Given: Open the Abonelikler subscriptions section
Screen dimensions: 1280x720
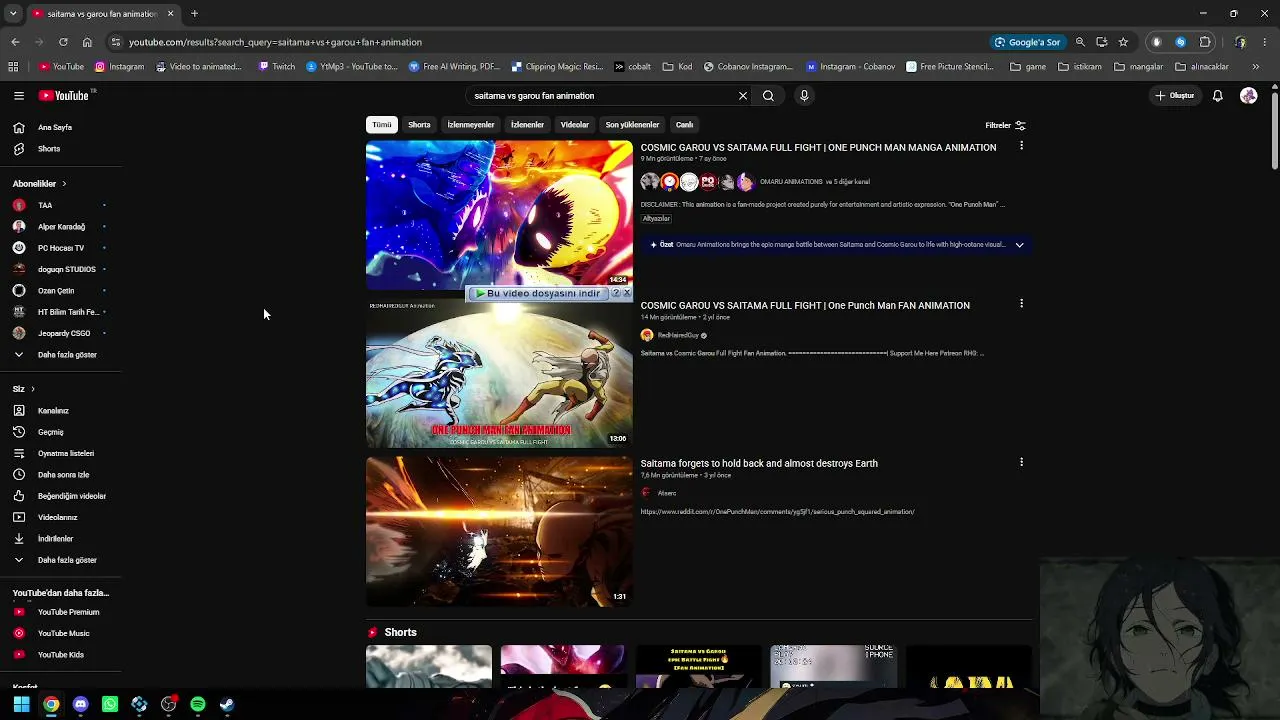Looking at the screenshot, I should (x=40, y=184).
